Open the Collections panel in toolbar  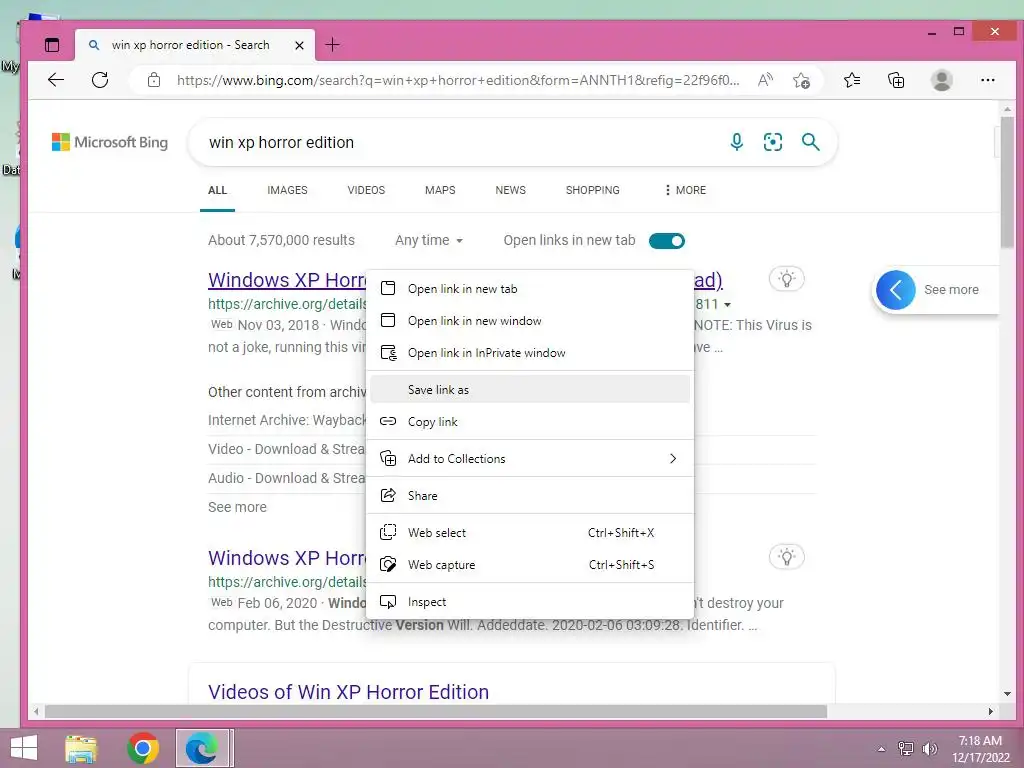(x=896, y=80)
